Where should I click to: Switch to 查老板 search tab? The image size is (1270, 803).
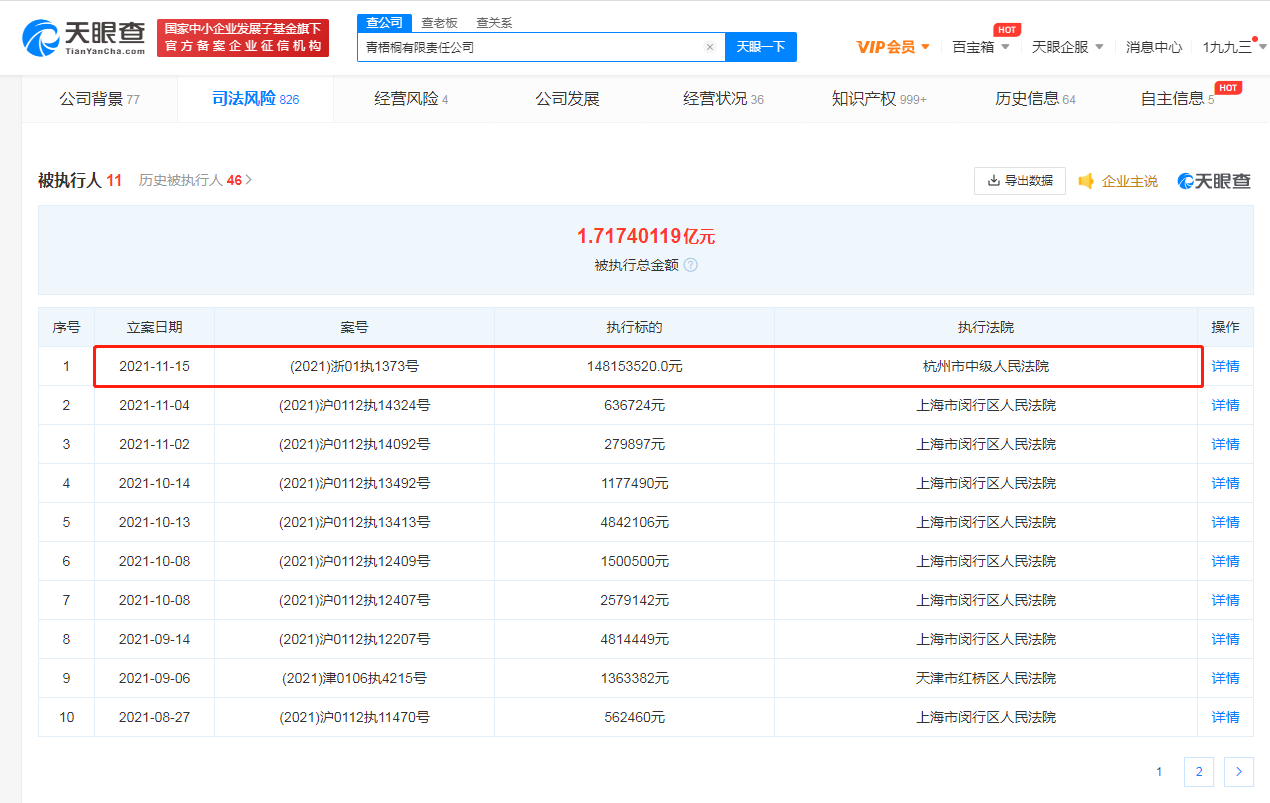tap(438, 23)
